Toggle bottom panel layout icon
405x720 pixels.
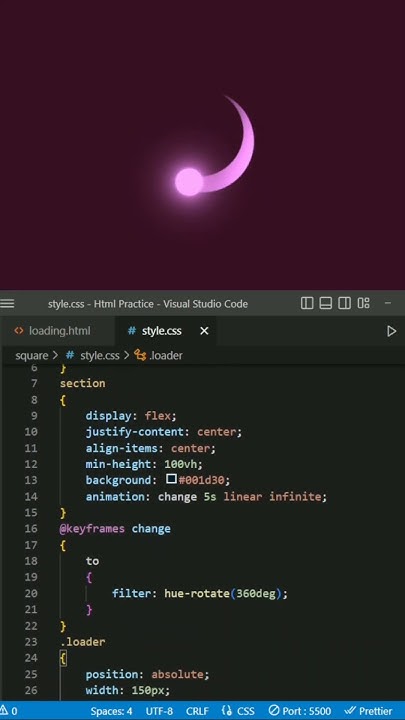[326, 303]
